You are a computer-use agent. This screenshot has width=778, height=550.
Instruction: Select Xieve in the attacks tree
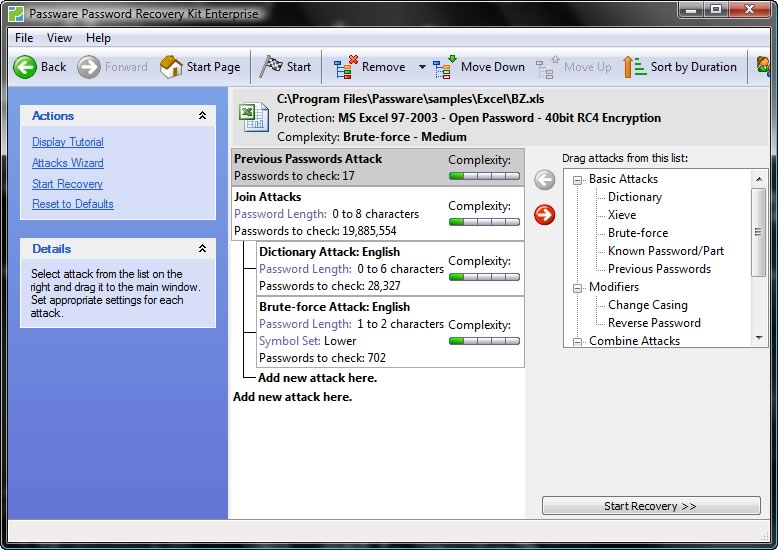[x=622, y=215]
